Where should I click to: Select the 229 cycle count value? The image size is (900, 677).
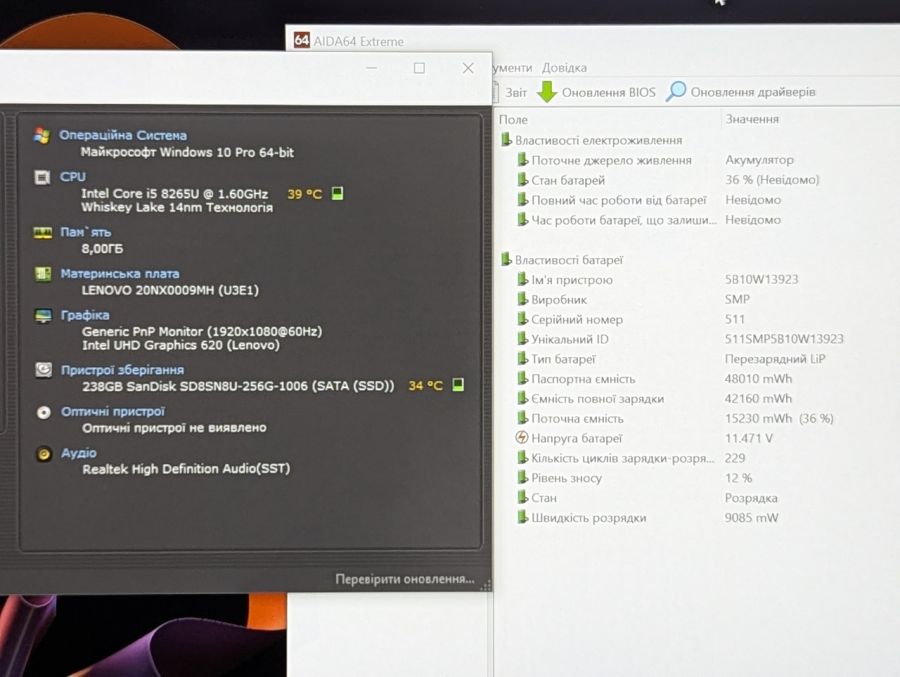click(x=735, y=458)
